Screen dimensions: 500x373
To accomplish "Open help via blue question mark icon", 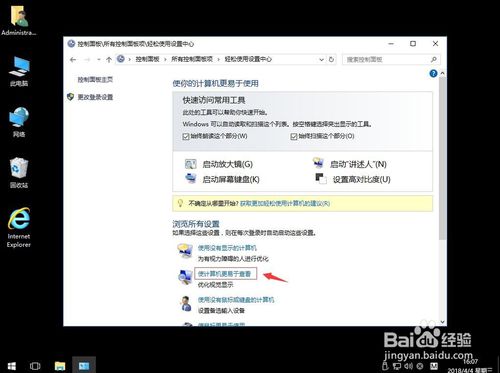I will [433, 73].
